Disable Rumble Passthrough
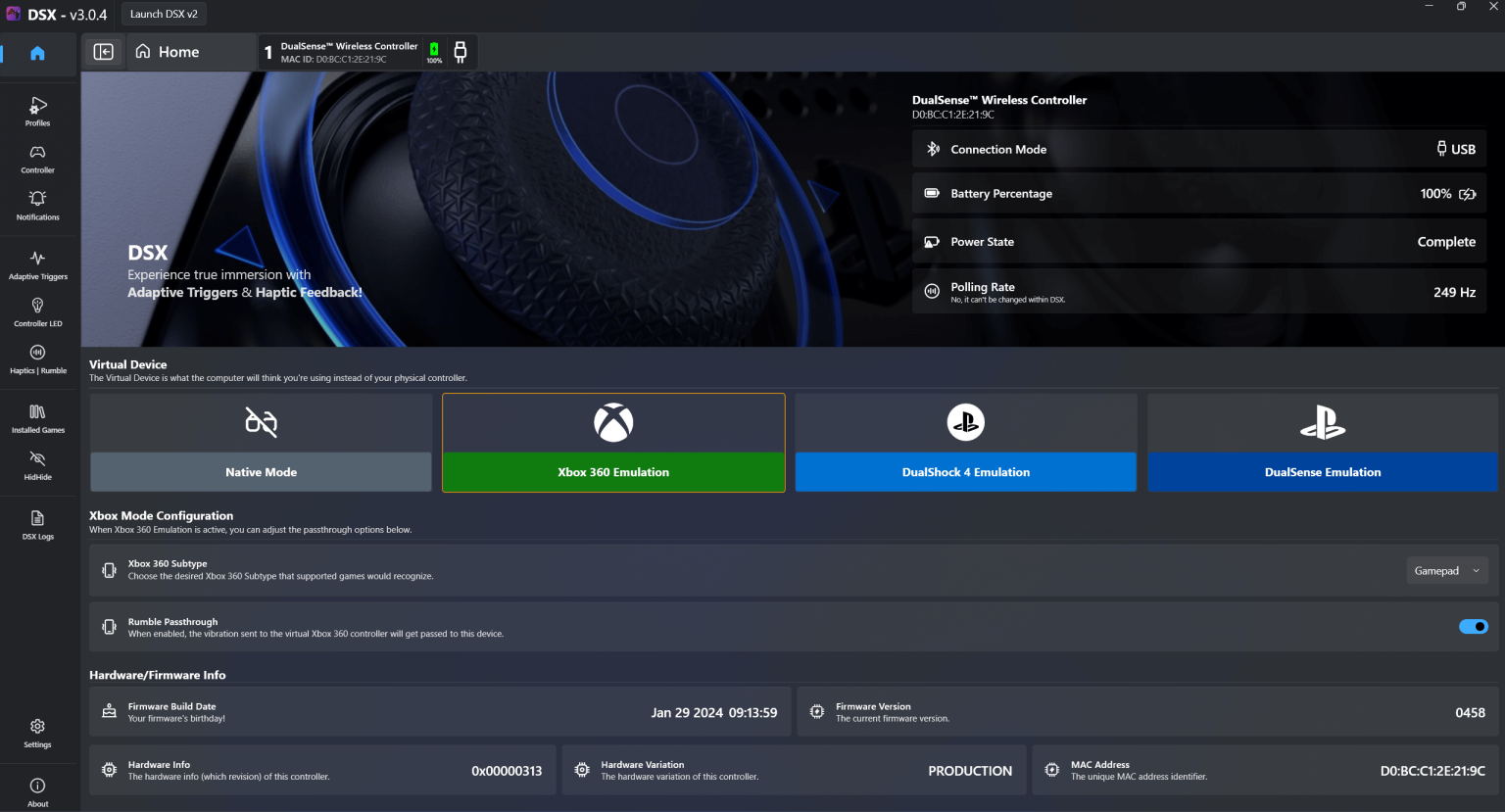 (1473, 626)
